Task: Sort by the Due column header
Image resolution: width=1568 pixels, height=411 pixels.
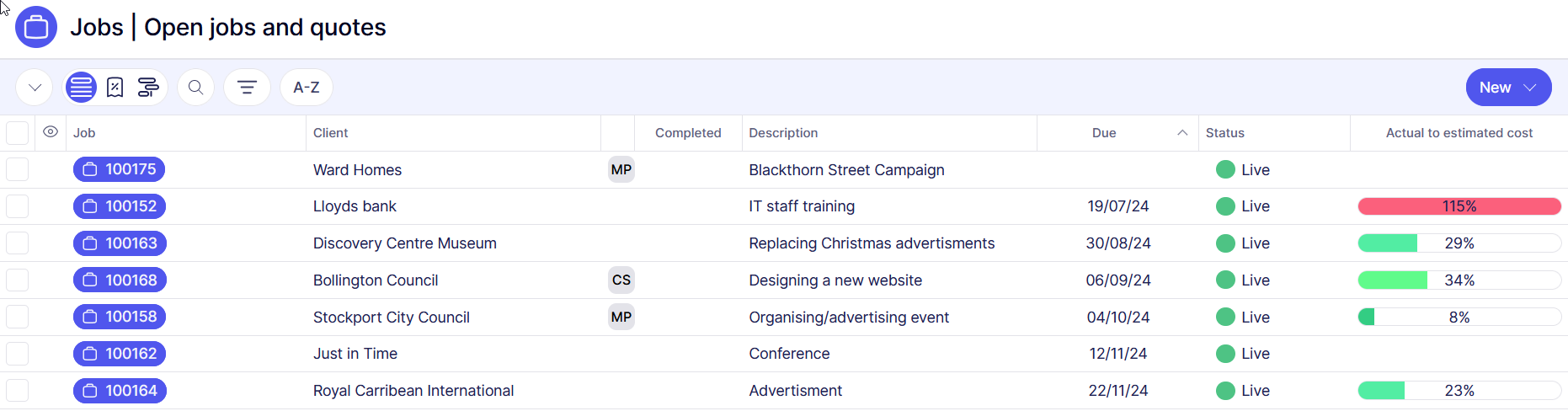Action: pos(1103,133)
